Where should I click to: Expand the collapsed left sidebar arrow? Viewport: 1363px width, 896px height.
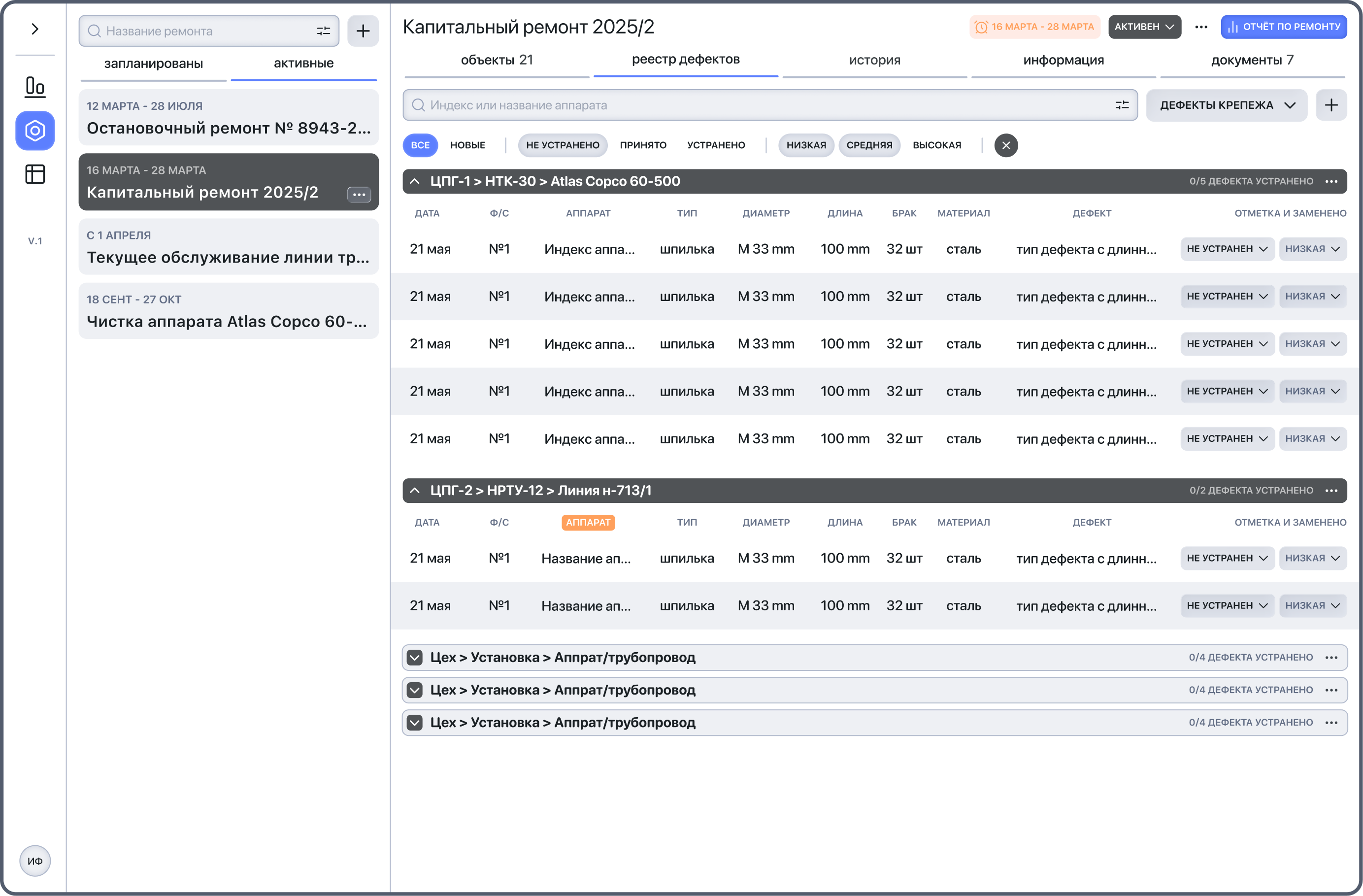pos(35,29)
